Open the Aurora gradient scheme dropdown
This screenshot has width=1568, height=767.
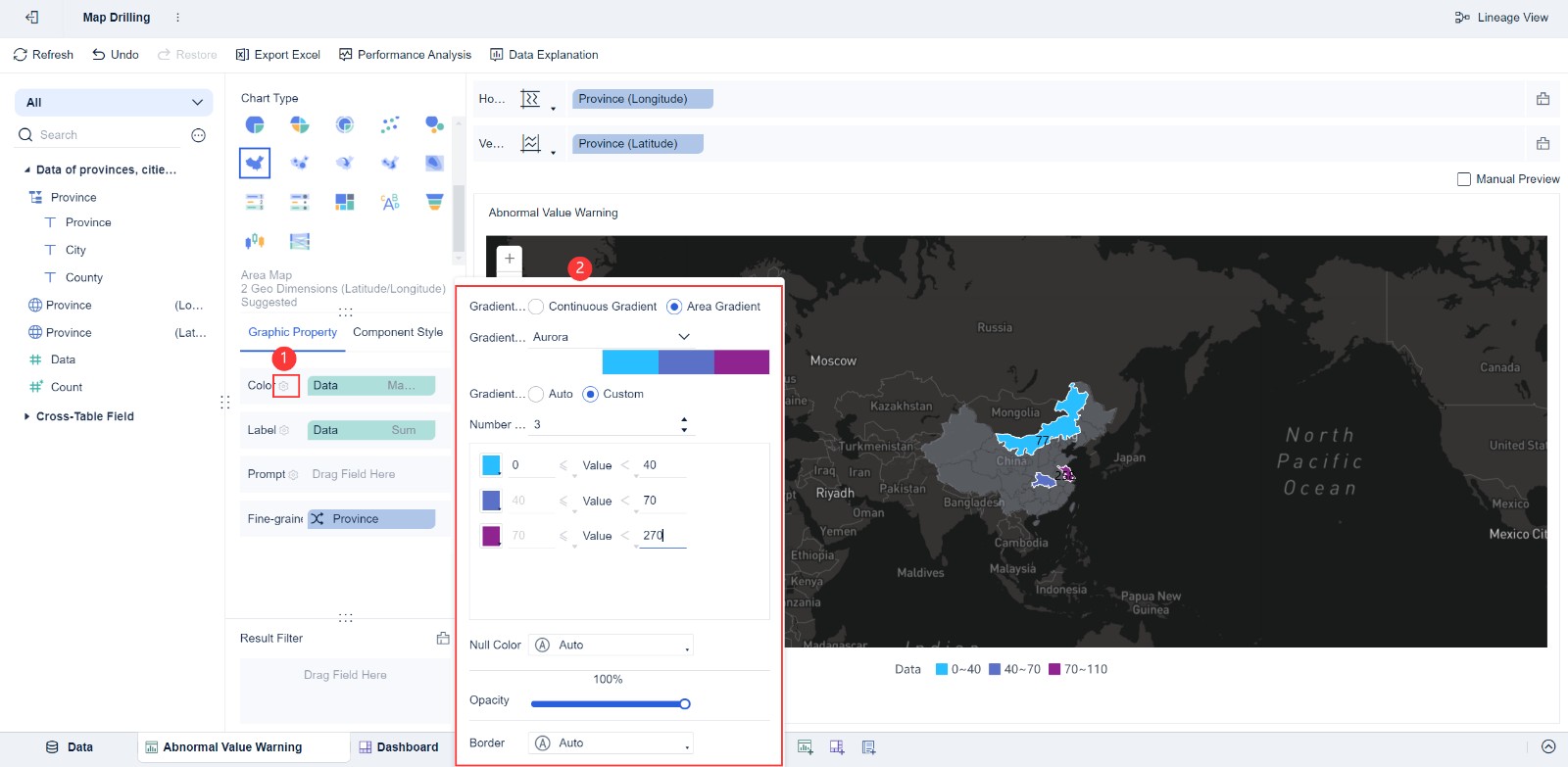click(612, 337)
